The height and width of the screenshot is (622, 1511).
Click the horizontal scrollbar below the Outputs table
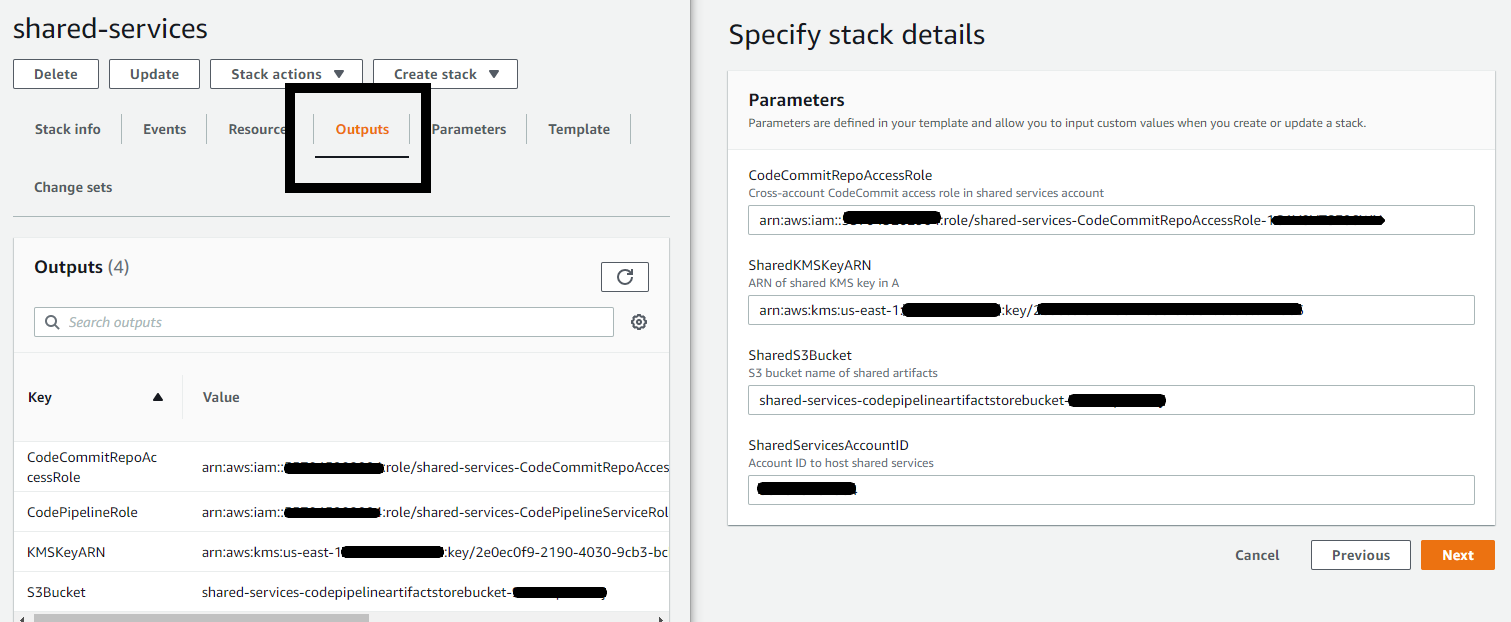pyautogui.click(x=200, y=617)
